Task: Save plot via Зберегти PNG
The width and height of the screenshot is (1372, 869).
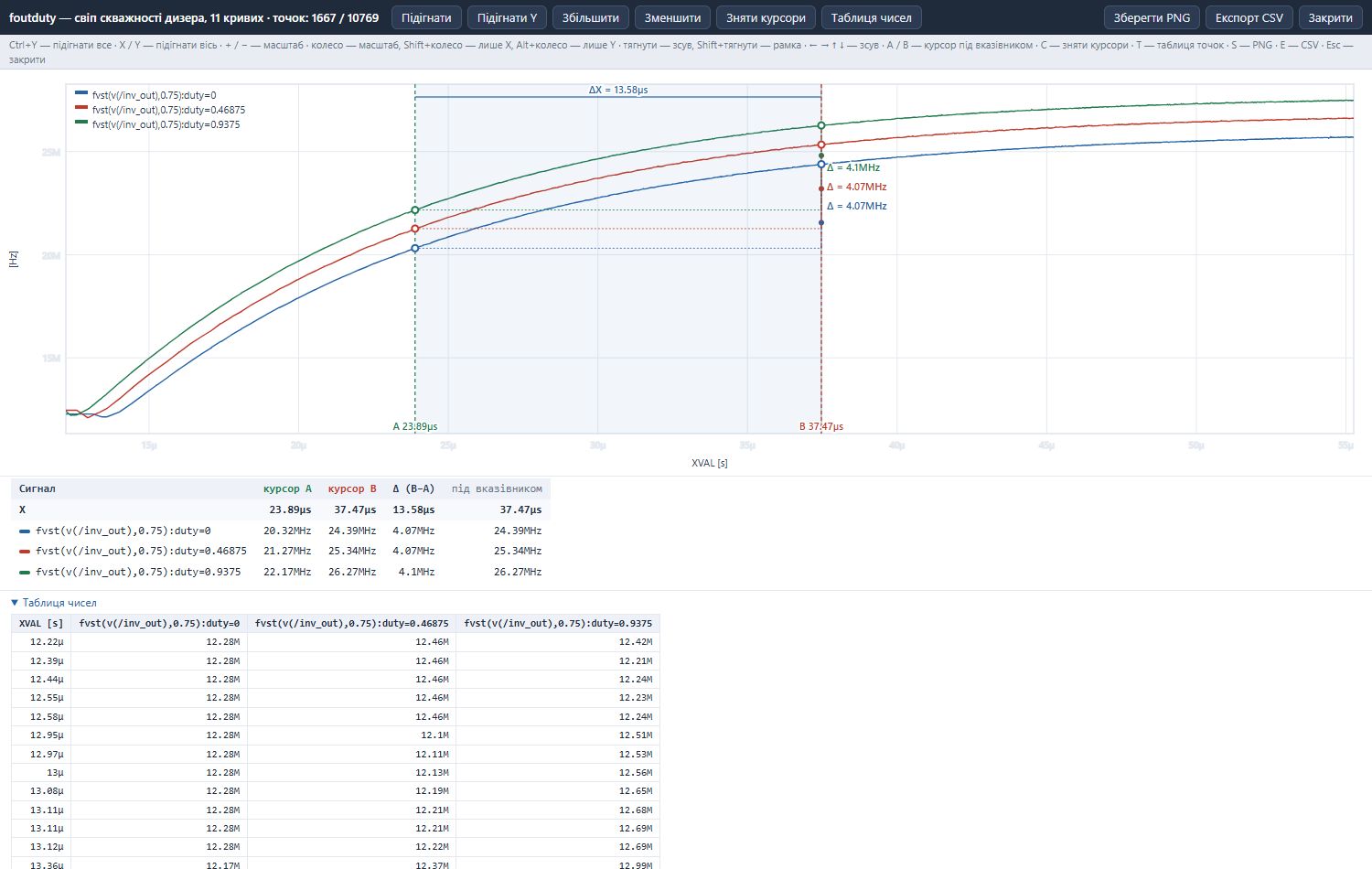Action: point(1152,17)
